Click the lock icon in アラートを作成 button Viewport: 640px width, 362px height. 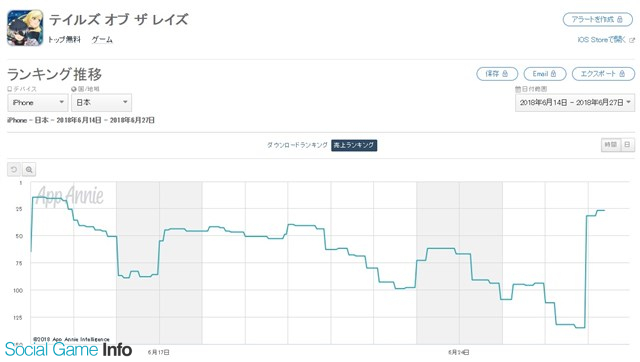click(x=620, y=20)
